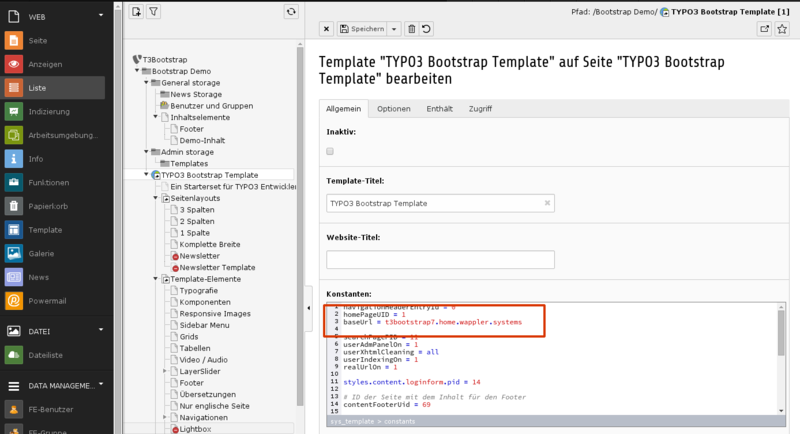Select Komplette Breite page in tree
The width and height of the screenshot is (800, 434).
210,244
